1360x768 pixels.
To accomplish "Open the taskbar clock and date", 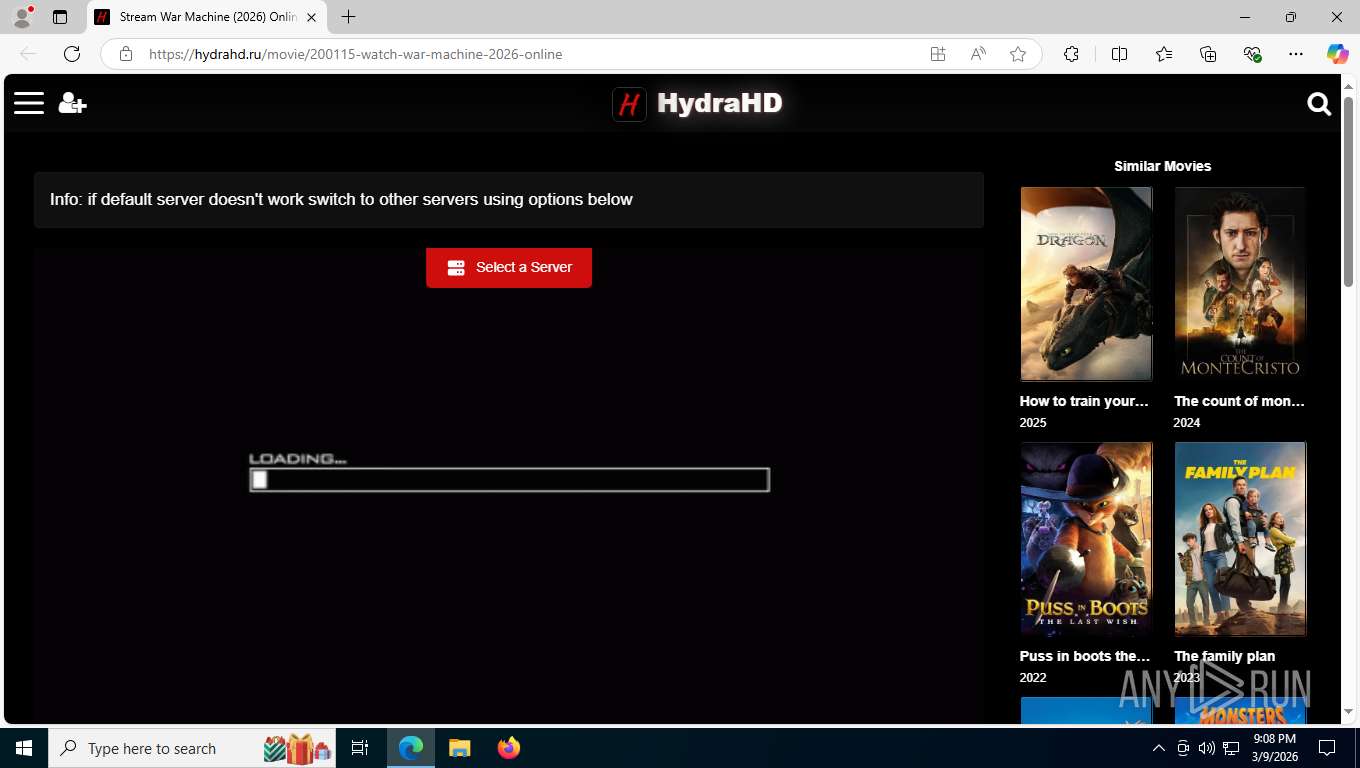I will 1274,748.
